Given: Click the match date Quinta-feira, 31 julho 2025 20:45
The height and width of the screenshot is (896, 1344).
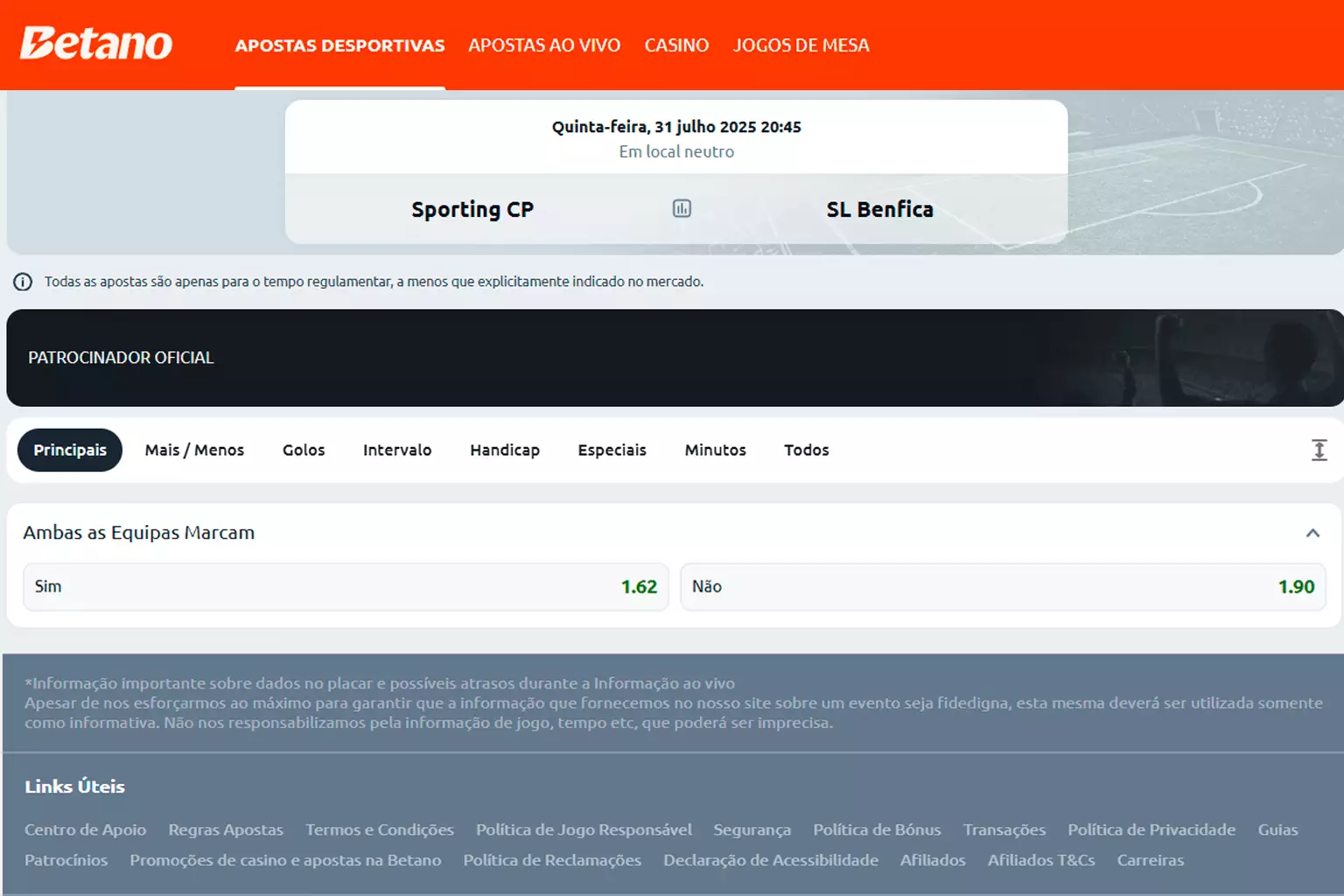Looking at the screenshot, I should click(x=676, y=127).
